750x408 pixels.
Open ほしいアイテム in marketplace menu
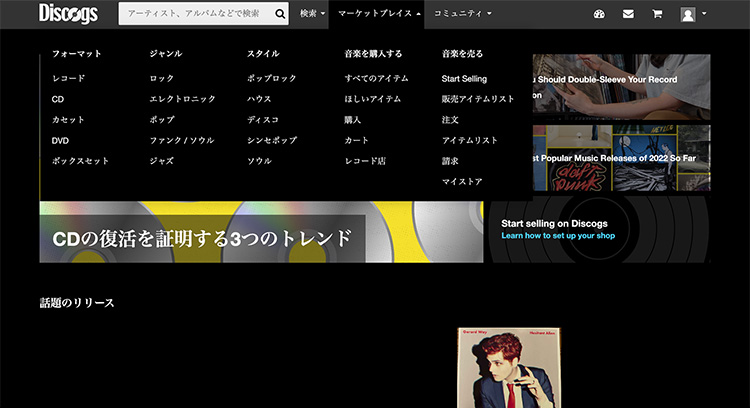click(x=372, y=99)
